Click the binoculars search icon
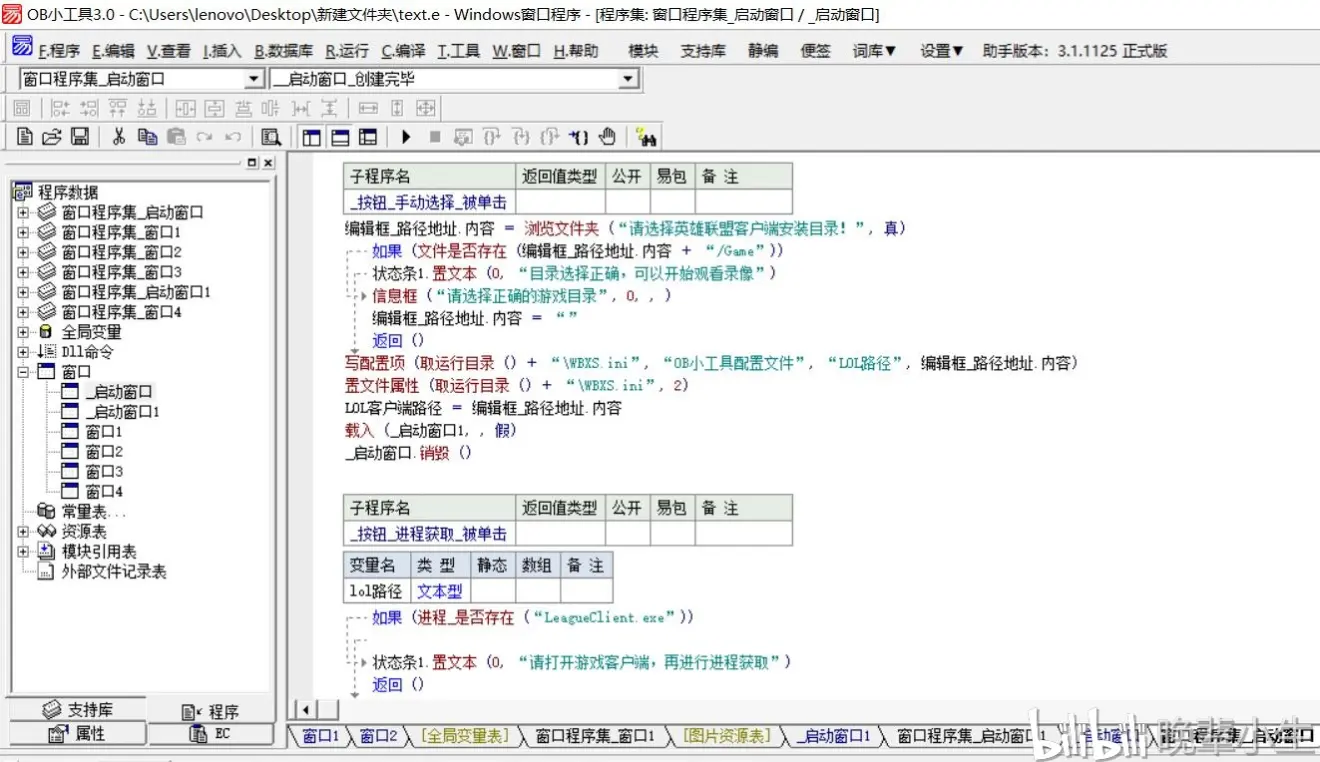This screenshot has width=1320, height=762. [645, 137]
